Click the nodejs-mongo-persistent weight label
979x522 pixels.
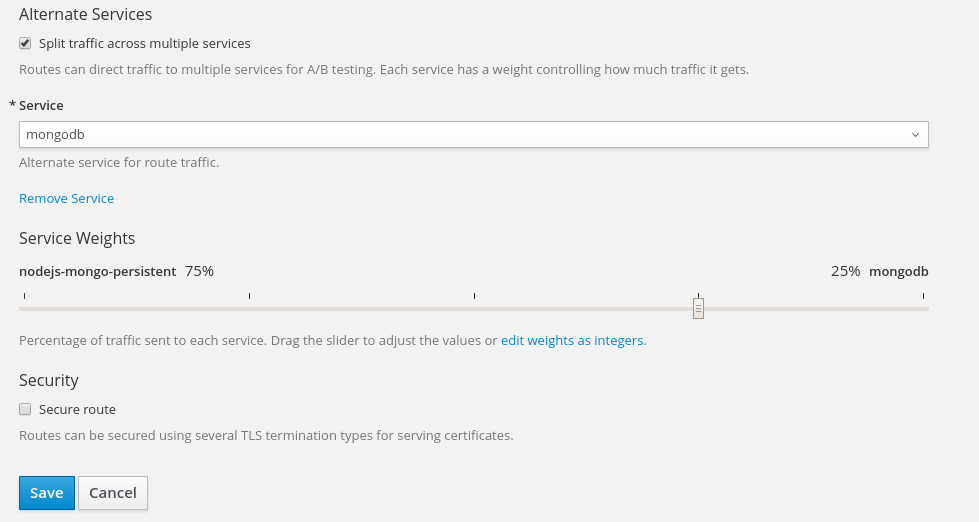tap(97, 271)
